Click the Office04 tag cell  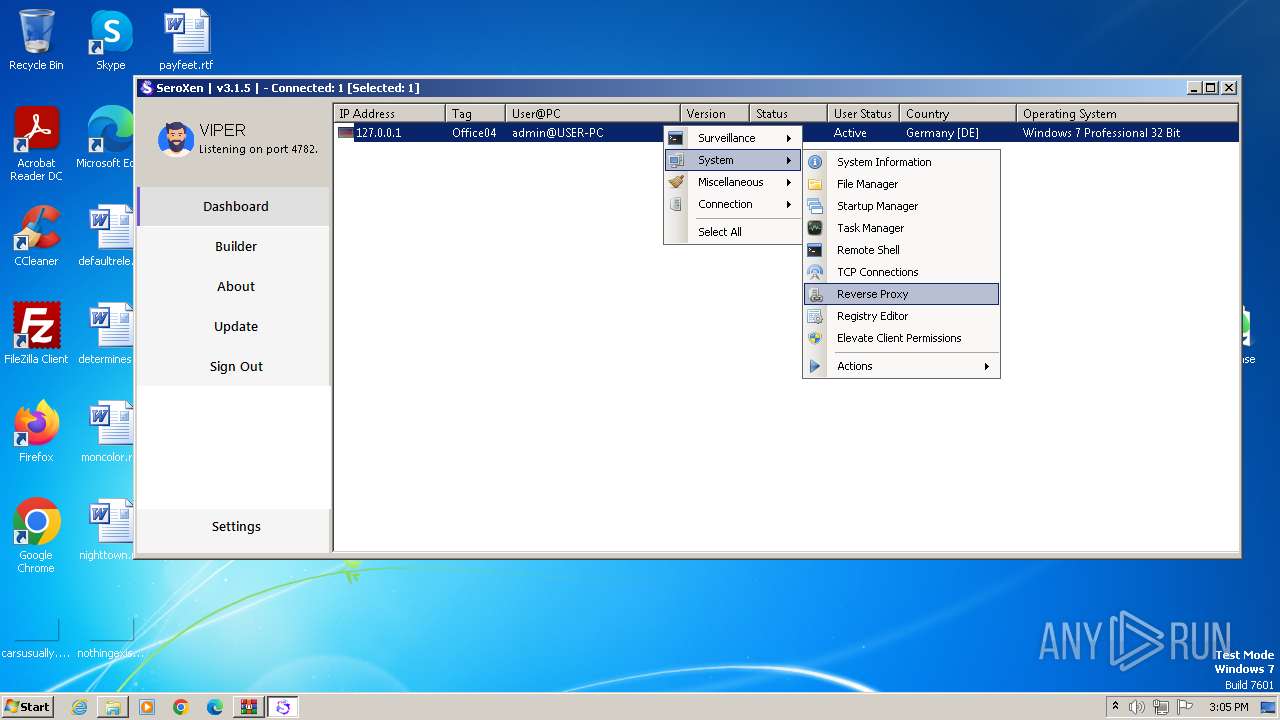tap(474, 133)
